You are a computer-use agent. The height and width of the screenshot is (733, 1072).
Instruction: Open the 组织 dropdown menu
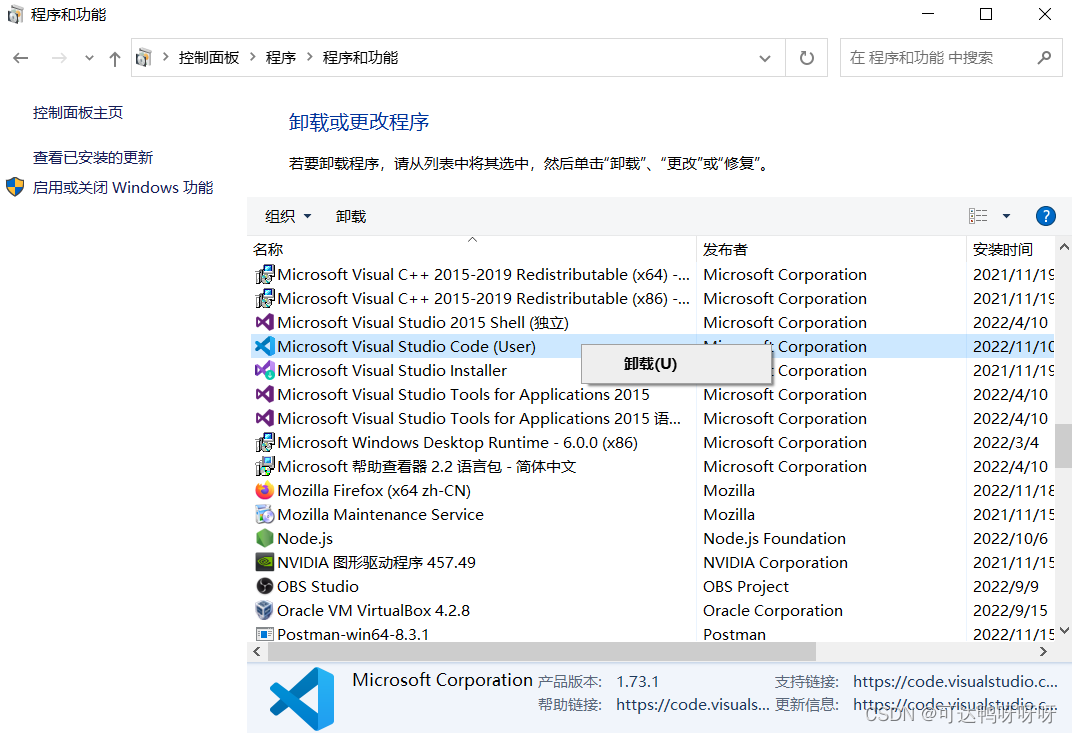pos(288,216)
